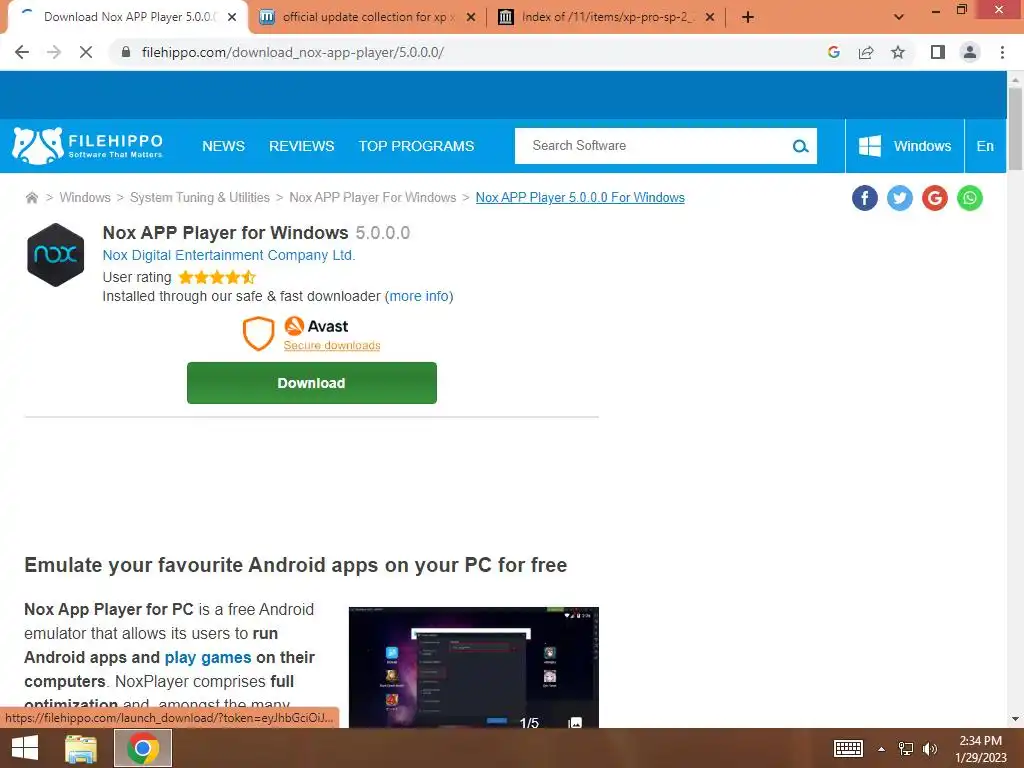Click Nox APP Player 5.0.0.0 breadcrumb

(580, 197)
